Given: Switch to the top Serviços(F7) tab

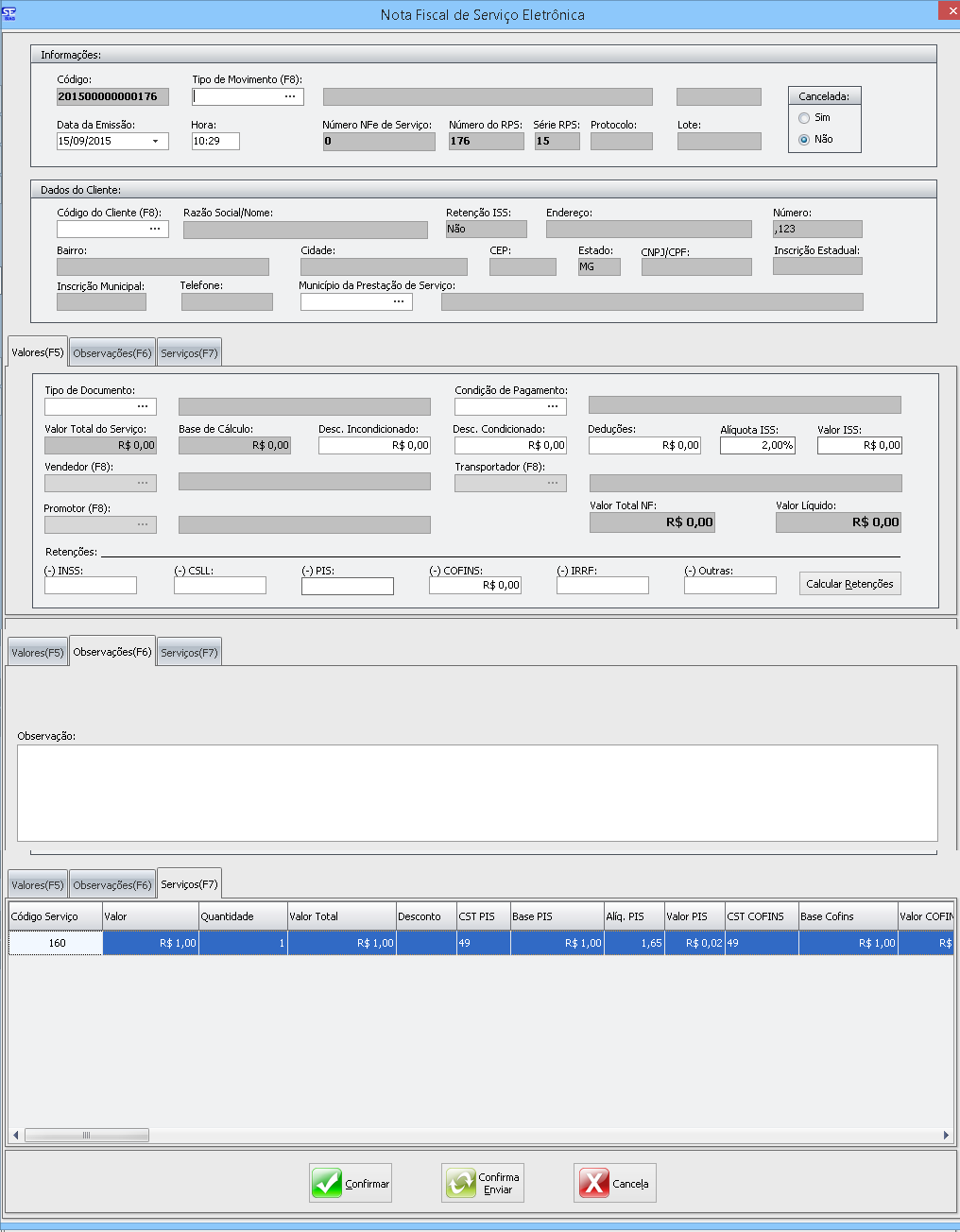Looking at the screenshot, I should pyautogui.click(x=189, y=353).
